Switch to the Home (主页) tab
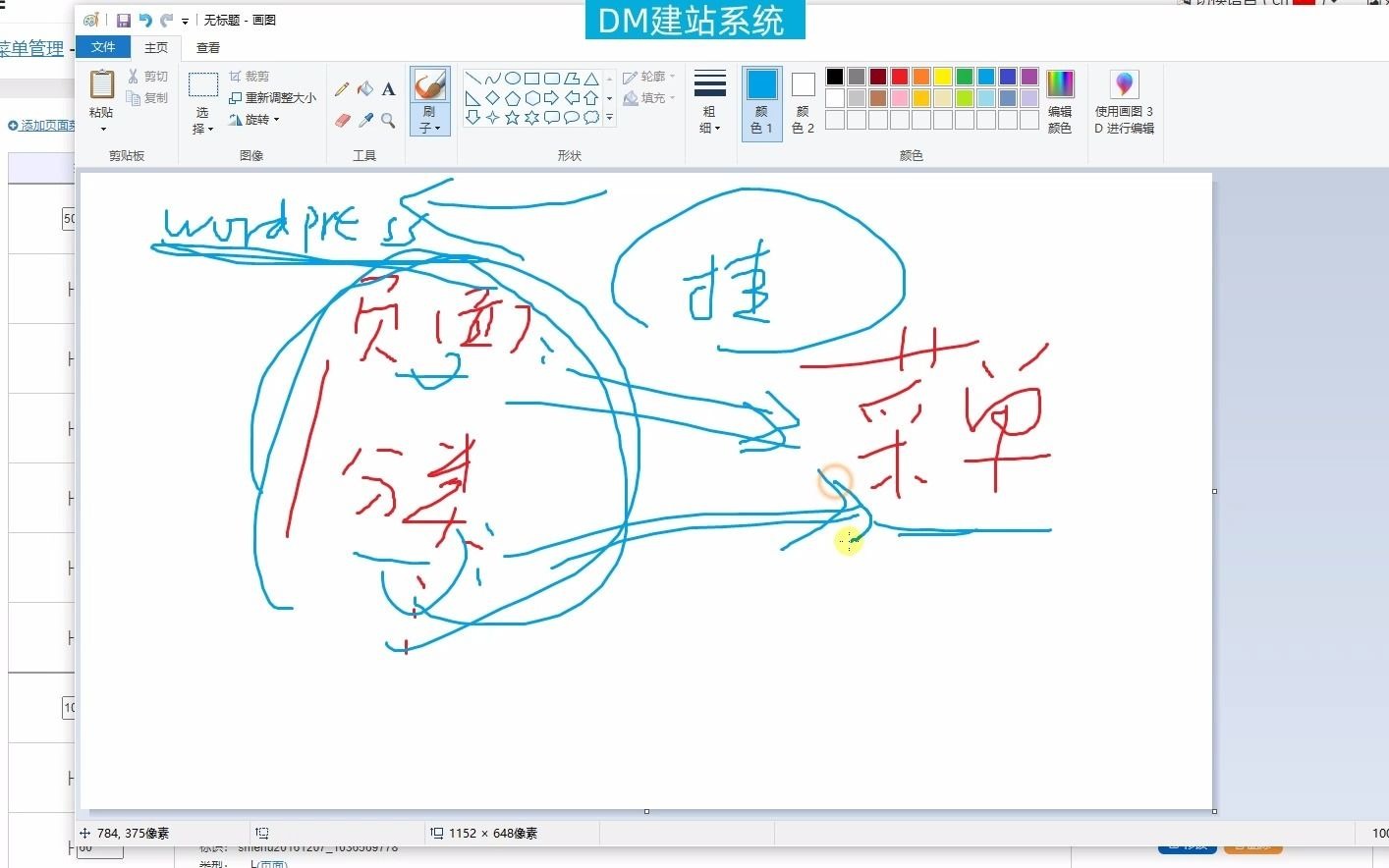This screenshot has height=868, width=1389. click(x=156, y=47)
